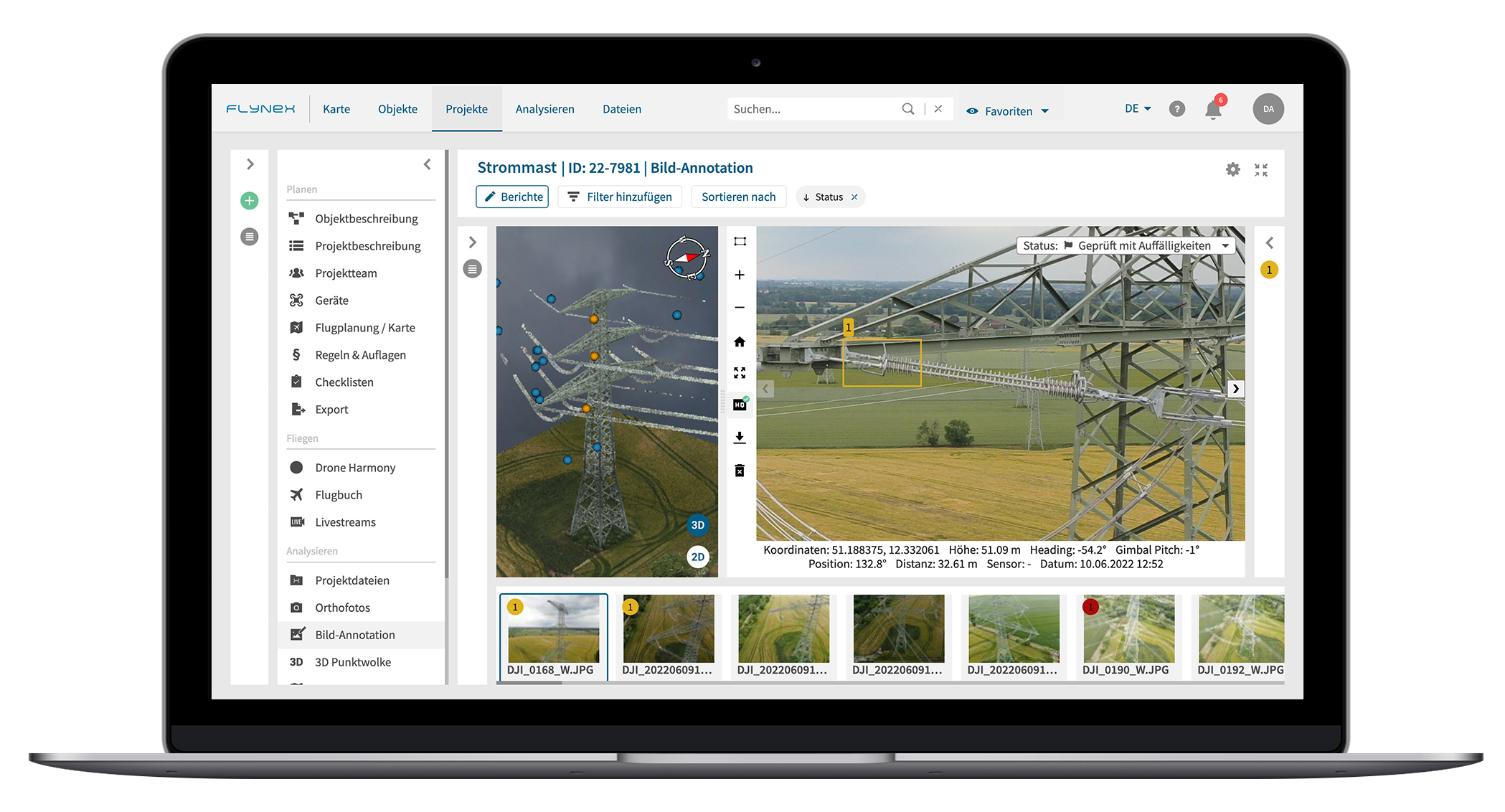The image size is (1505, 812).
Task: Open the settings gear in the annotation panel
Action: pyautogui.click(x=1232, y=169)
